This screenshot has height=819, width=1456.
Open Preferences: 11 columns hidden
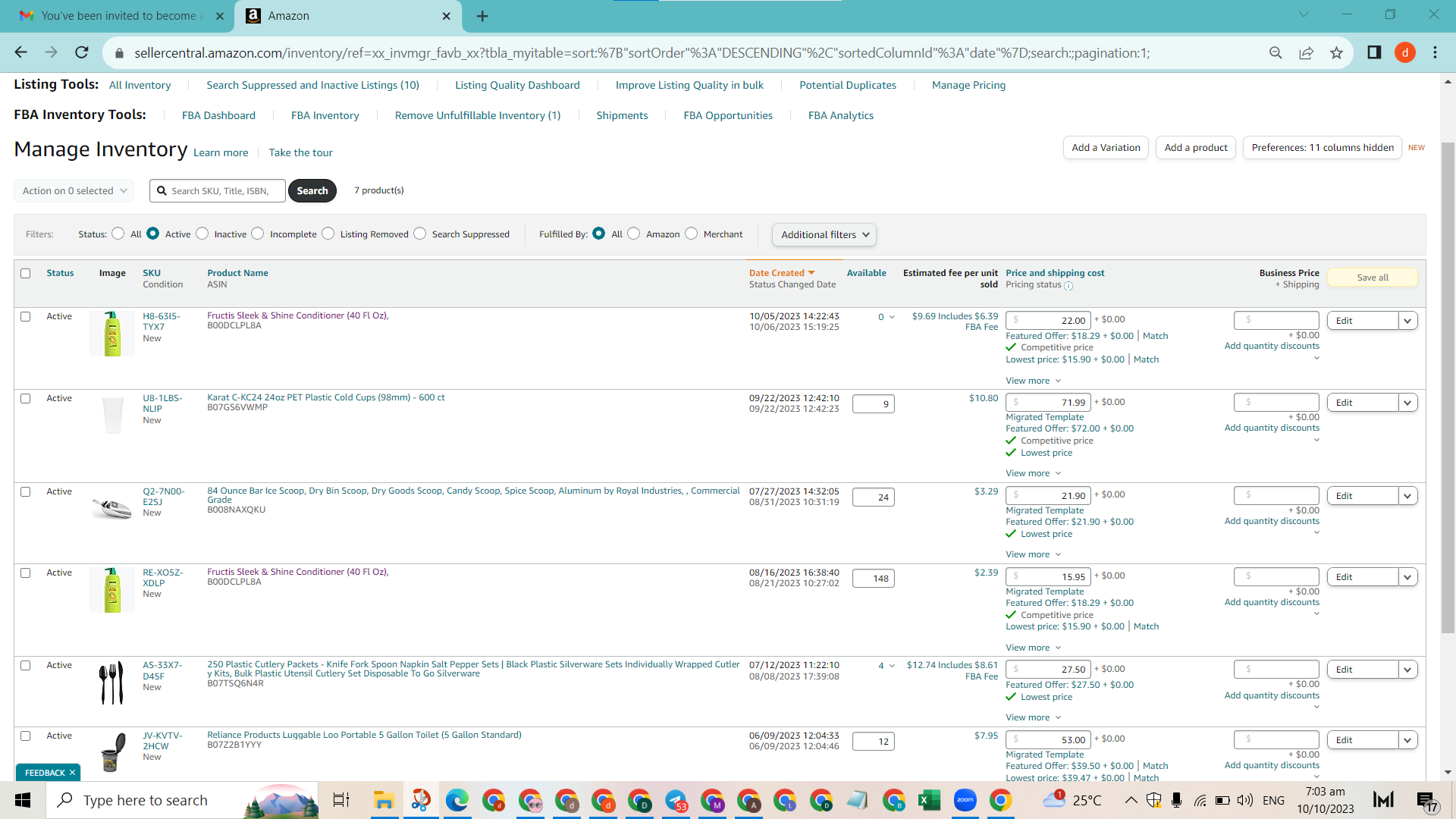click(1323, 148)
